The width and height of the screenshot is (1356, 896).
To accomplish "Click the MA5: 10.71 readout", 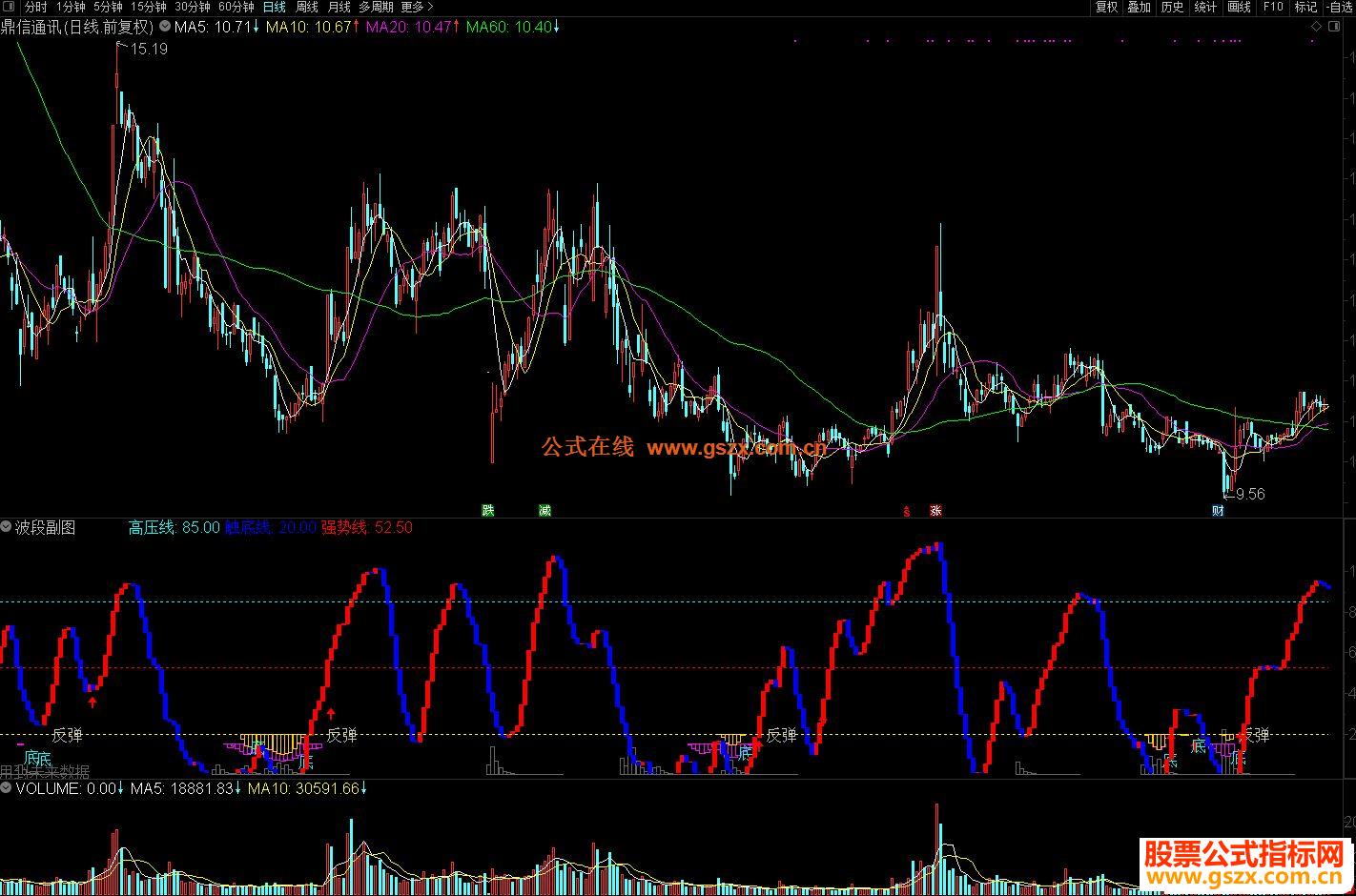I will [216, 27].
